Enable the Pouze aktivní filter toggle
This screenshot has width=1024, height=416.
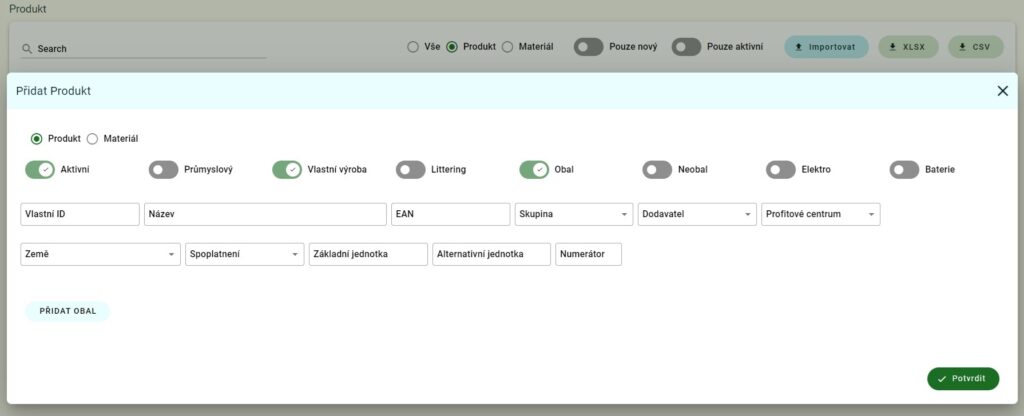(686, 47)
